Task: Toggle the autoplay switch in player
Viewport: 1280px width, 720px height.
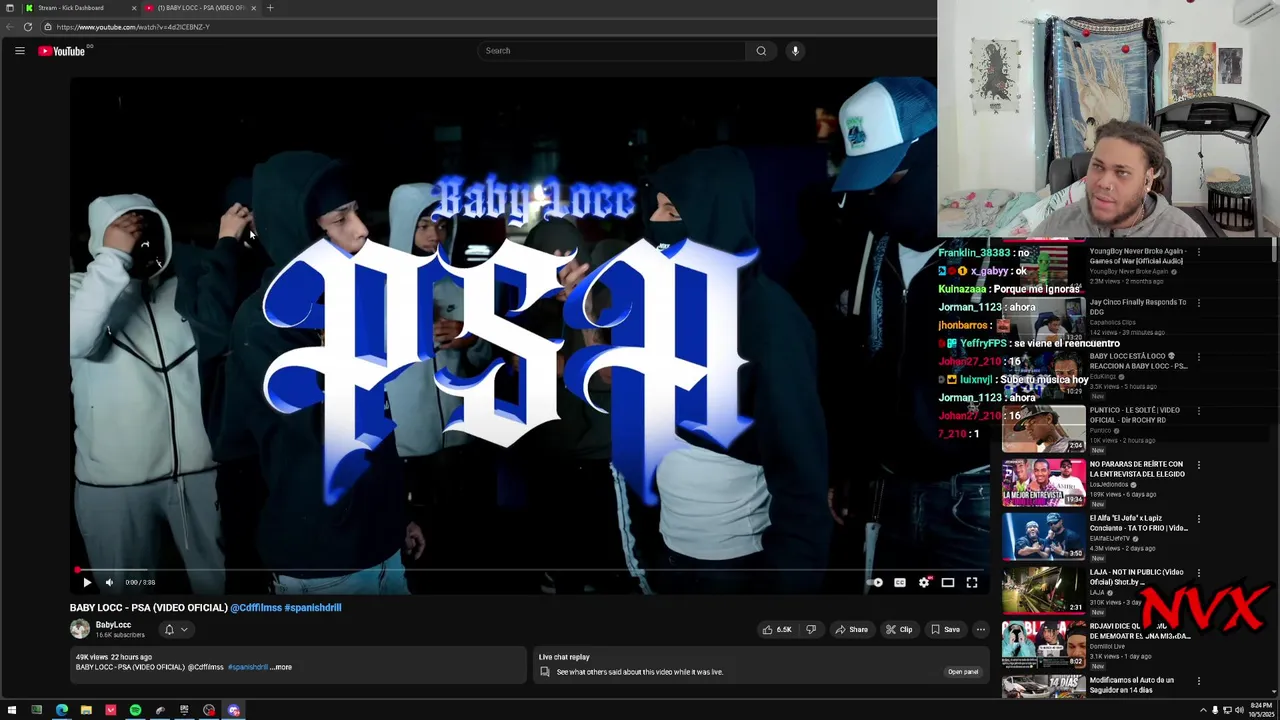Action: pos(877,582)
